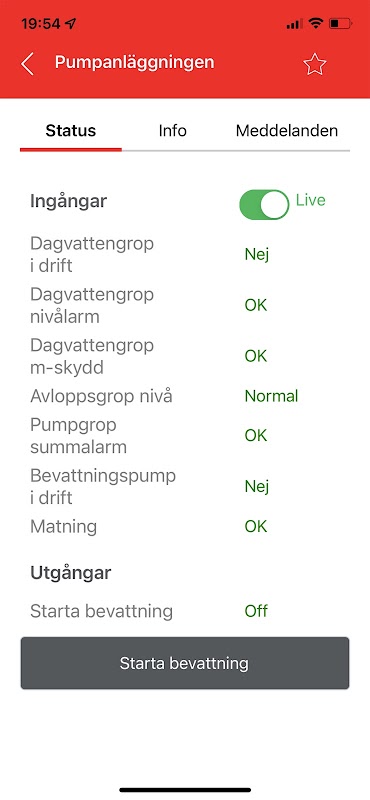
Task: Tap the Pumpanläggningen header title
Action: tap(135, 63)
